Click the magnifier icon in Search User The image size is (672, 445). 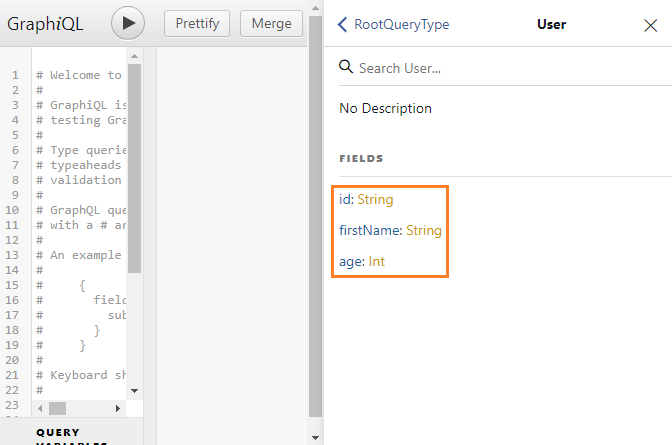(x=346, y=67)
